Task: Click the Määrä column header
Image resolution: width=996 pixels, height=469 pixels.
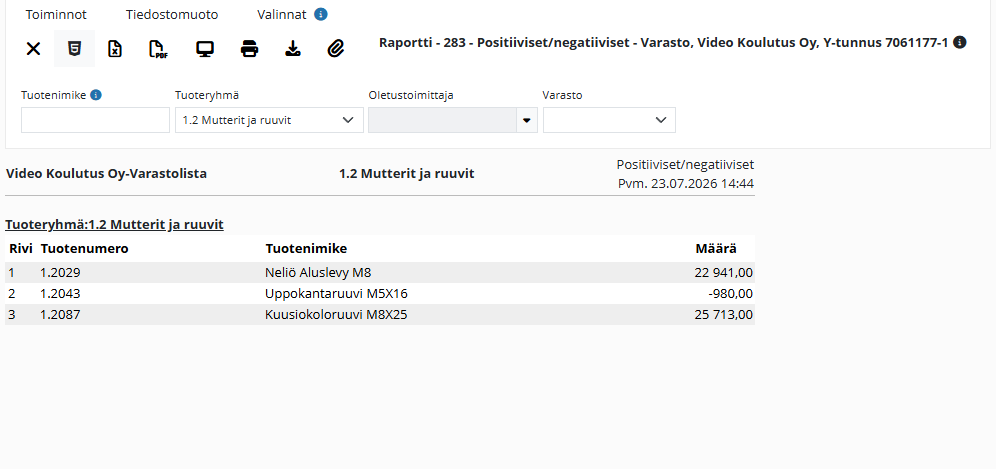Action: pyautogui.click(x=716, y=248)
